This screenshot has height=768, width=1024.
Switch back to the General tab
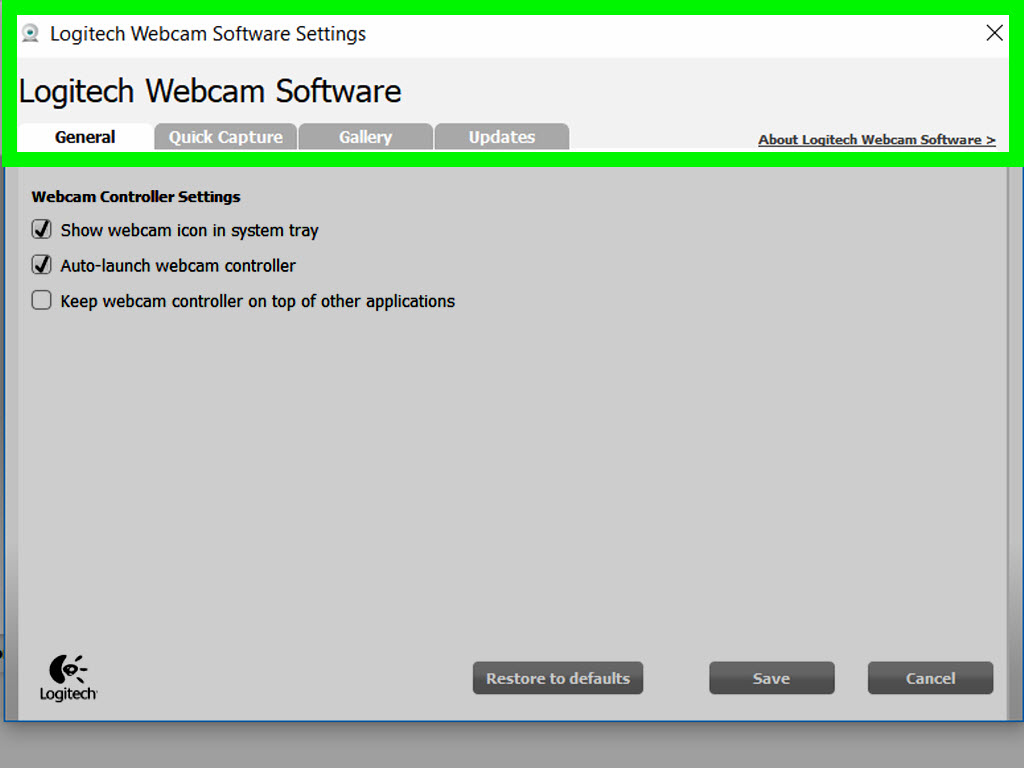85,137
